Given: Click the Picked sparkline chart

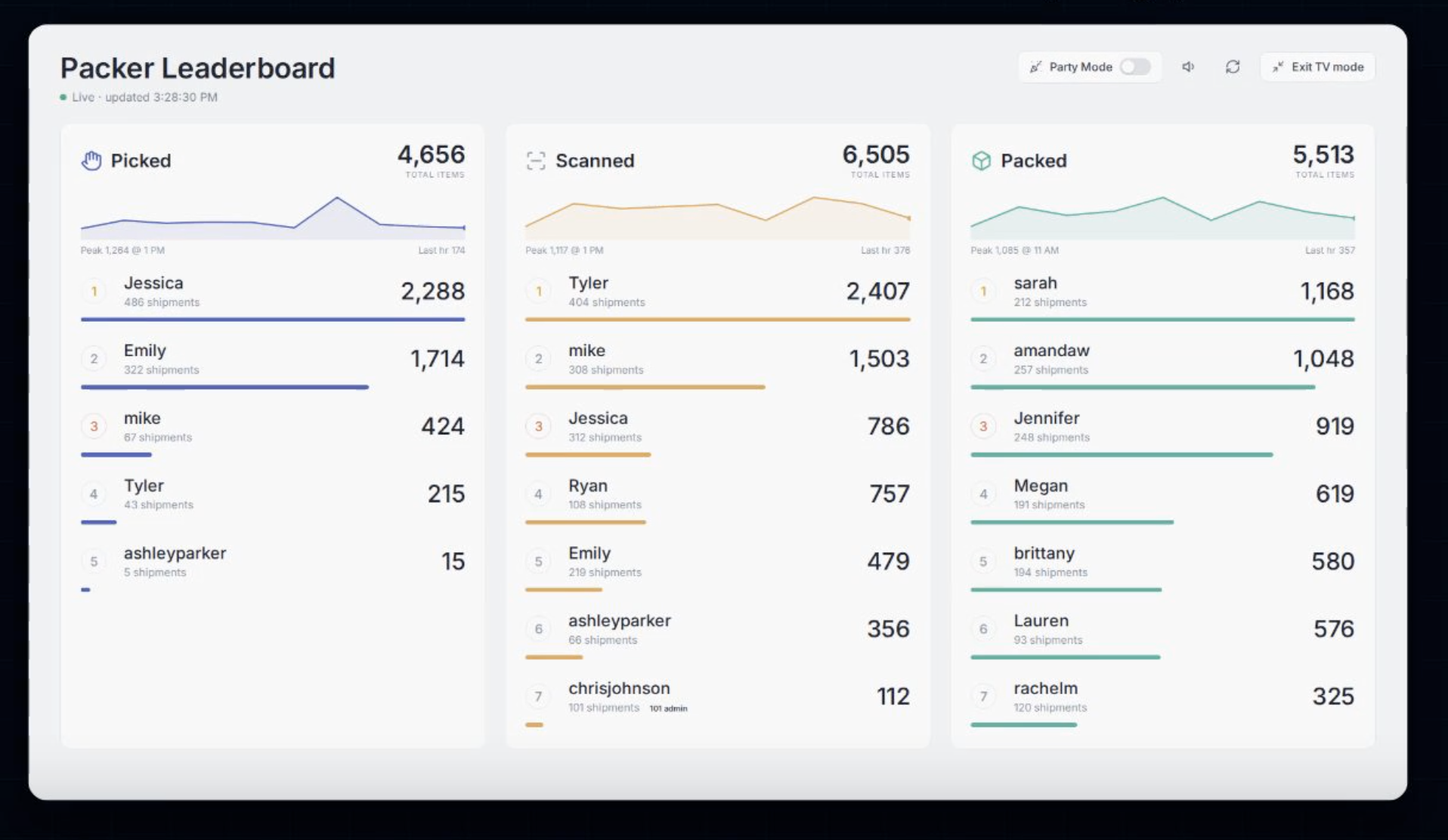Looking at the screenshot, I should point(273,218).
